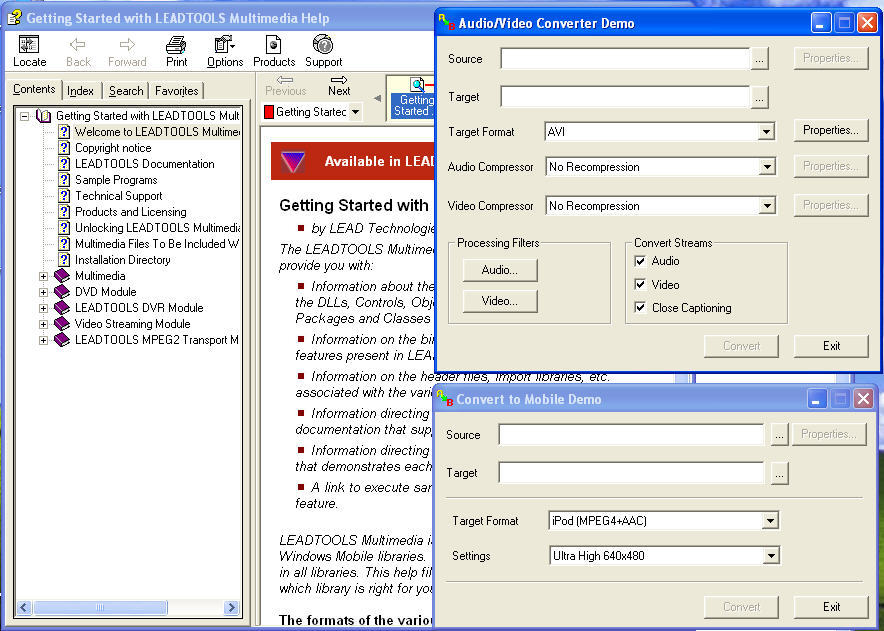The image size is (884, 631).
Task: Open the Settings Ultra High 640x480 dropdown
Action: (770, 556)
